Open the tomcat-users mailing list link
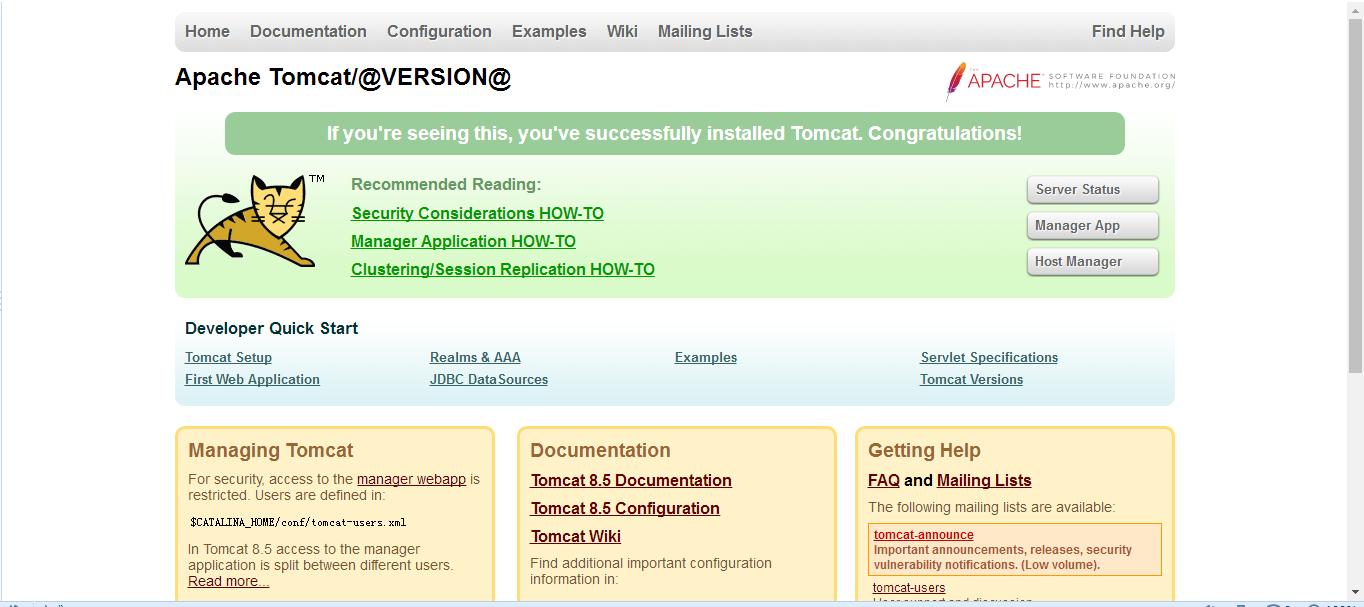 (x=909, y=588)
